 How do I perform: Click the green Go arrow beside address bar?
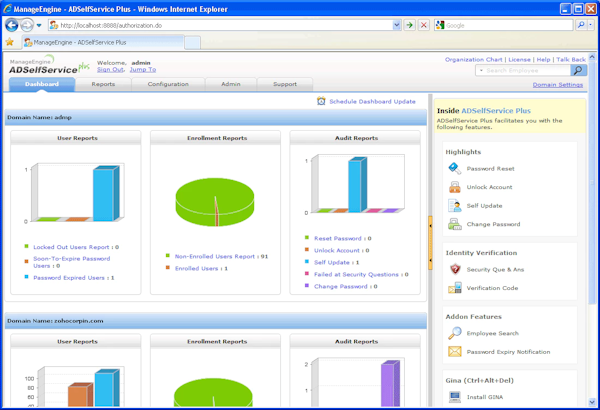[x=409, y=25]
